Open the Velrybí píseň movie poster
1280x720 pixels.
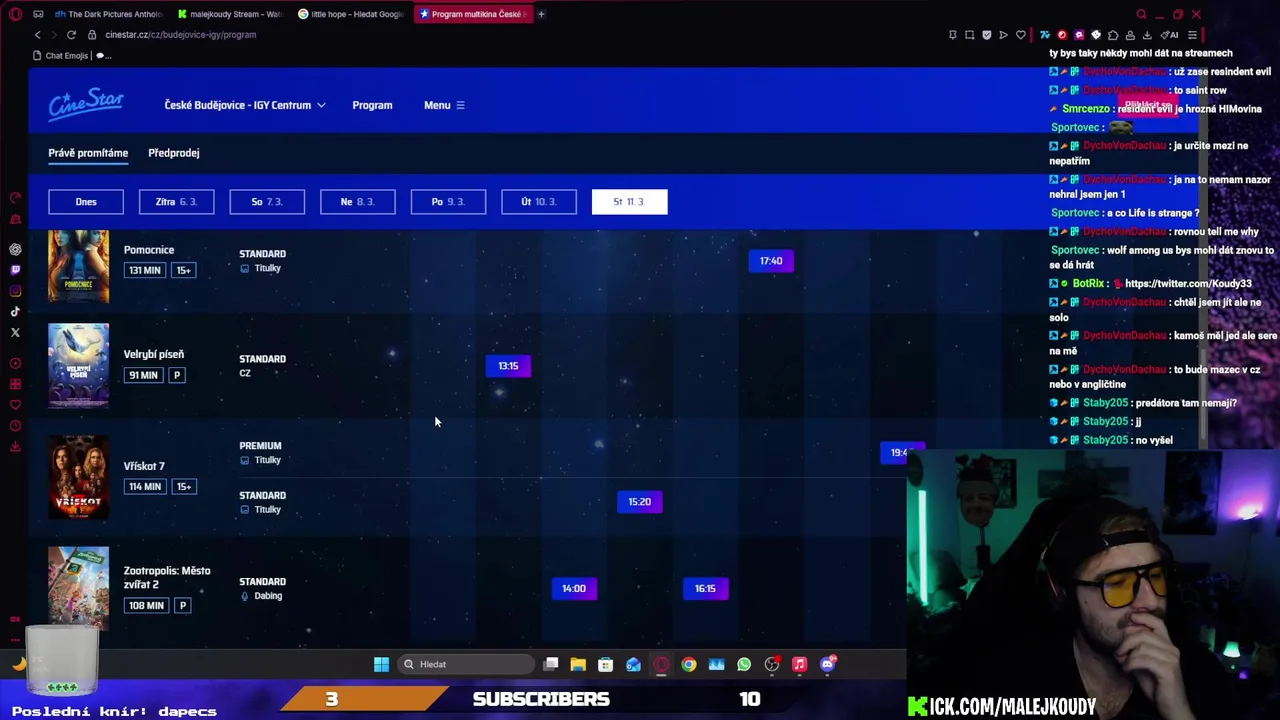(x=78, y=366)
